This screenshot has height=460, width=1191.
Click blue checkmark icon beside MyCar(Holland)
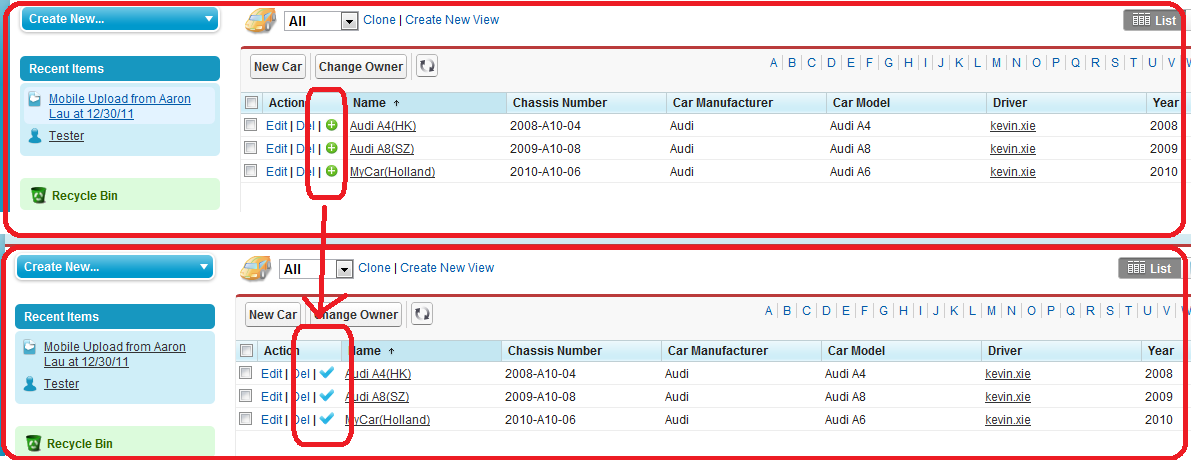[x=327, y=419]
